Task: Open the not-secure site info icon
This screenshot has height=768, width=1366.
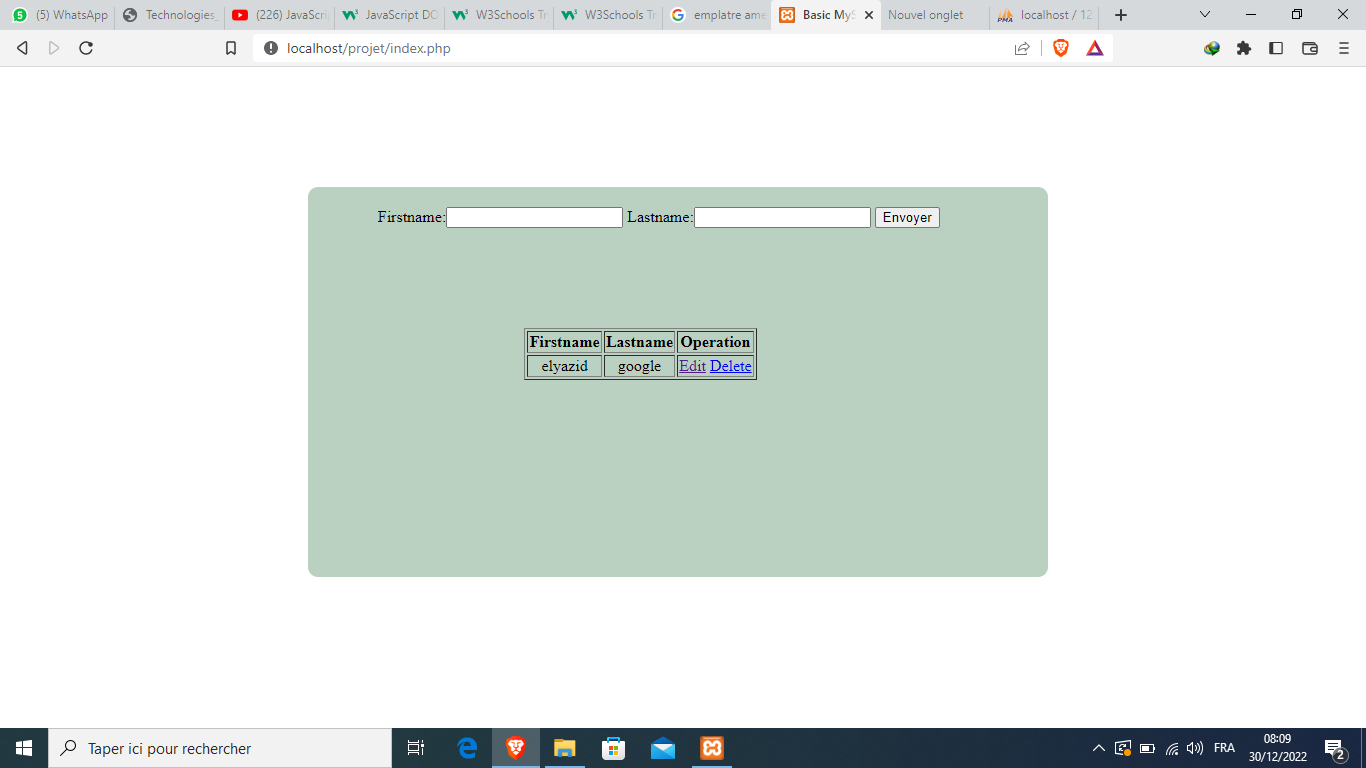Action: 271,48
